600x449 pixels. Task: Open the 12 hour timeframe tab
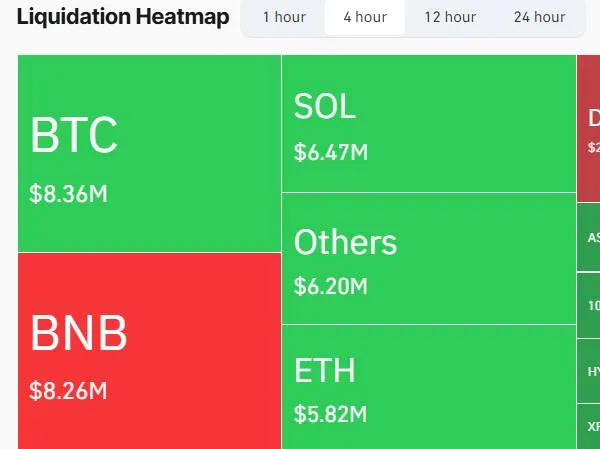pyautogui.click(x=450, y=17)
